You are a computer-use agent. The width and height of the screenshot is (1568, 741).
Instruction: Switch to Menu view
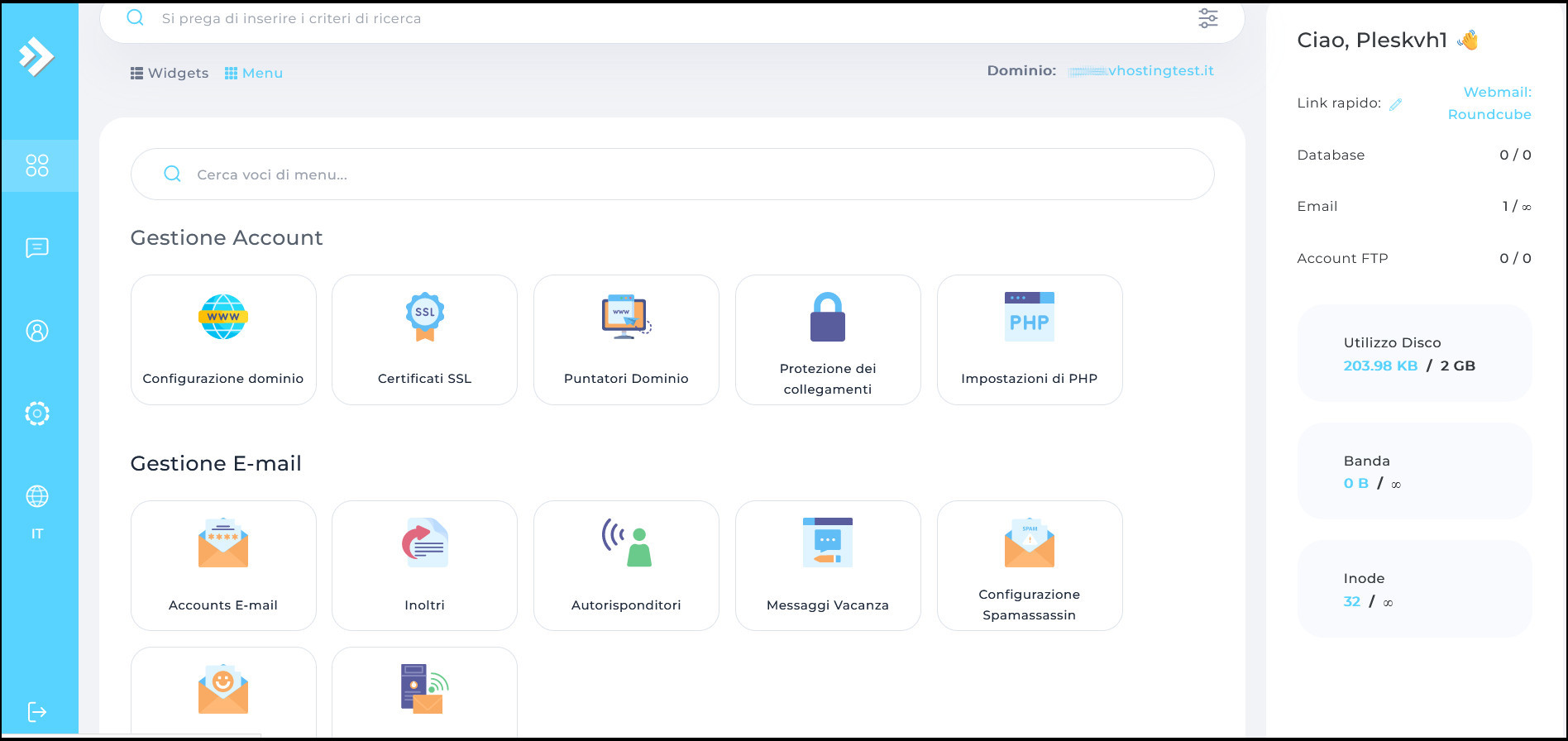pos(254,73)
